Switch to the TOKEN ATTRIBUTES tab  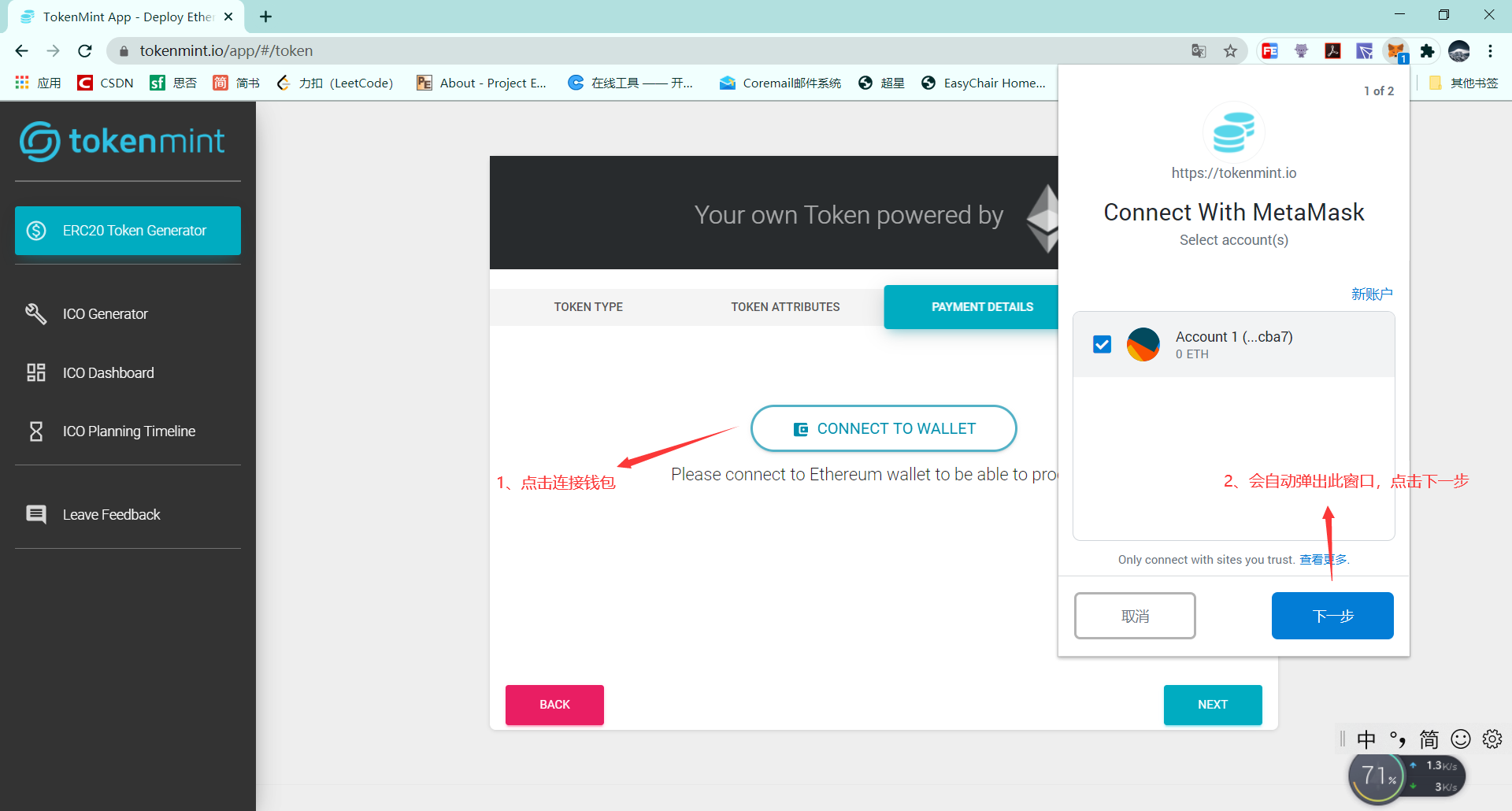pos(785,307)
